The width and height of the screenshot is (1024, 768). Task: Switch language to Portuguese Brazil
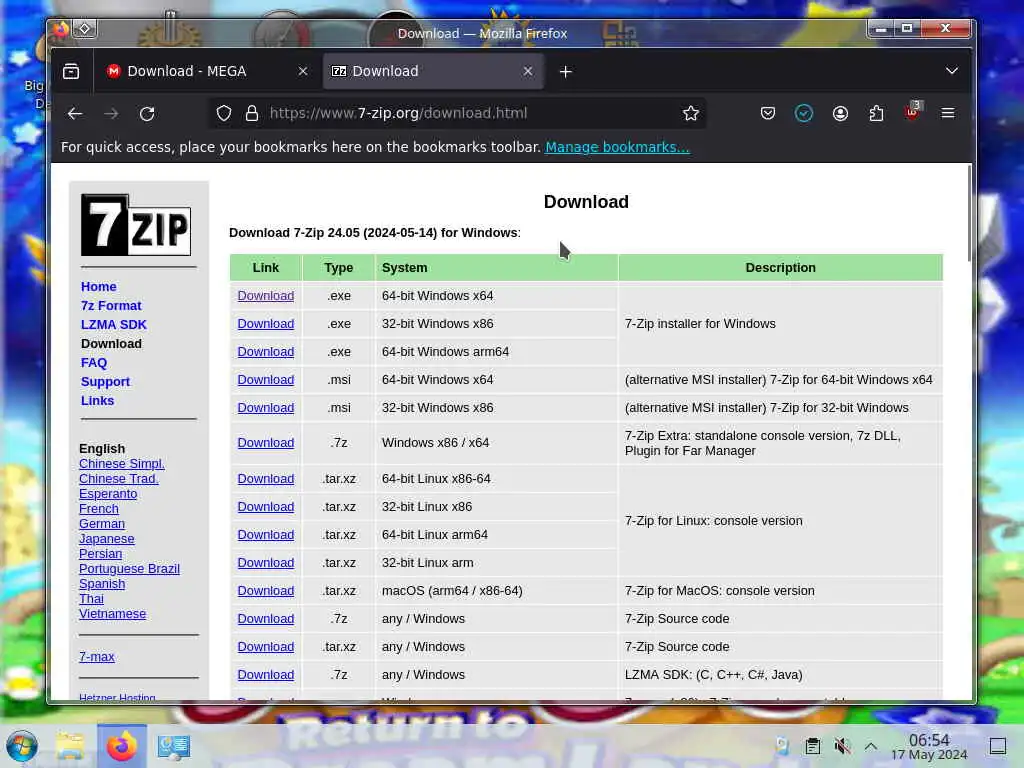point(129,569)
